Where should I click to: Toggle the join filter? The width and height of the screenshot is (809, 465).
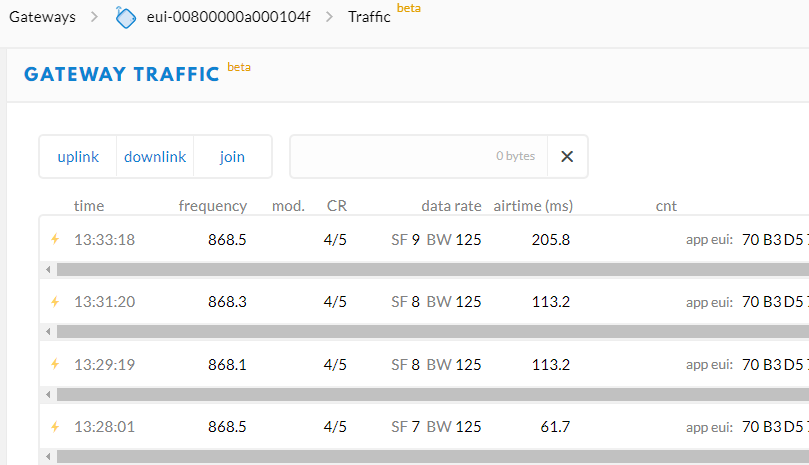(232, 157)
